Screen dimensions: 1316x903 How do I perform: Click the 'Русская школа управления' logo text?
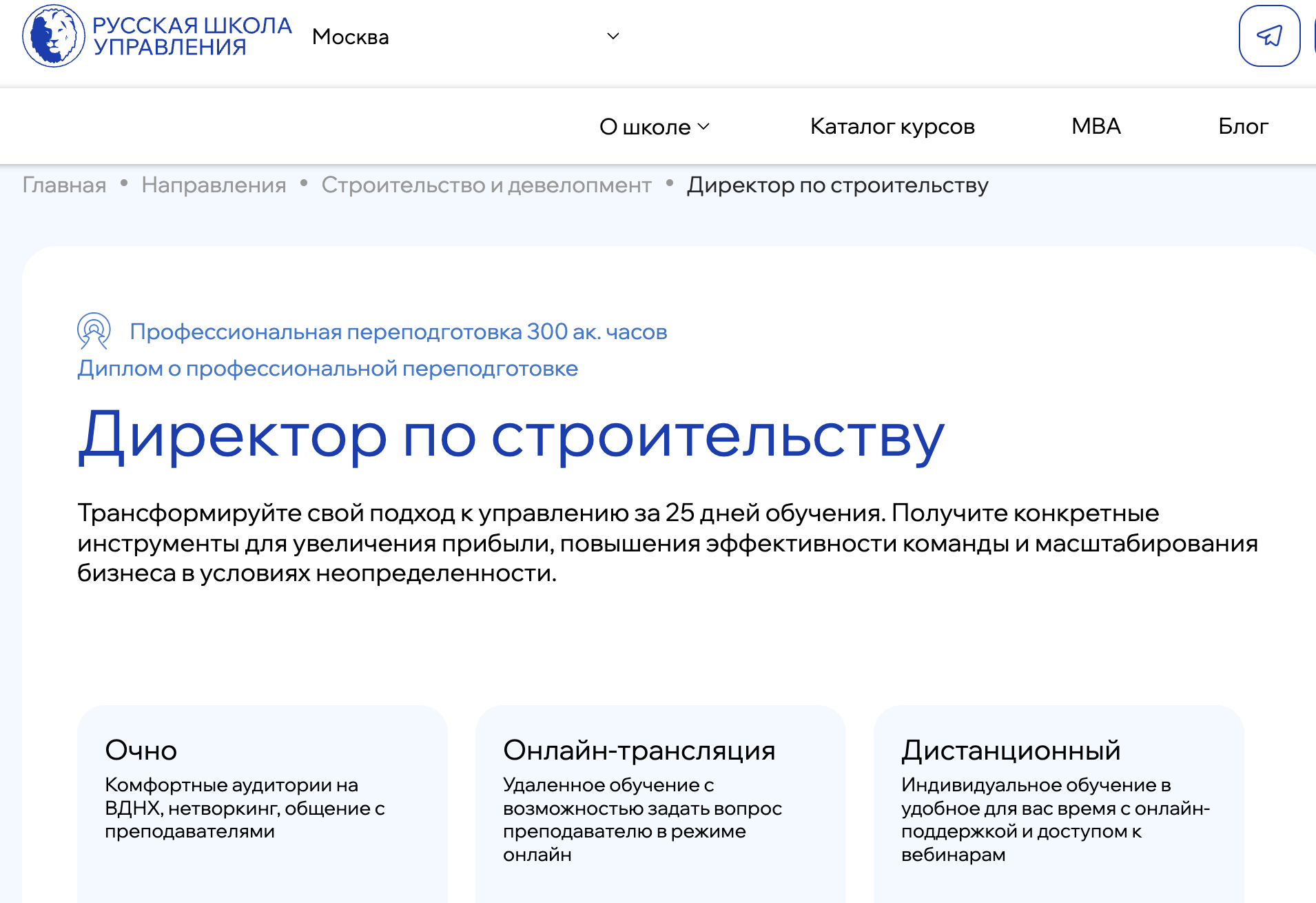point(192,36)
